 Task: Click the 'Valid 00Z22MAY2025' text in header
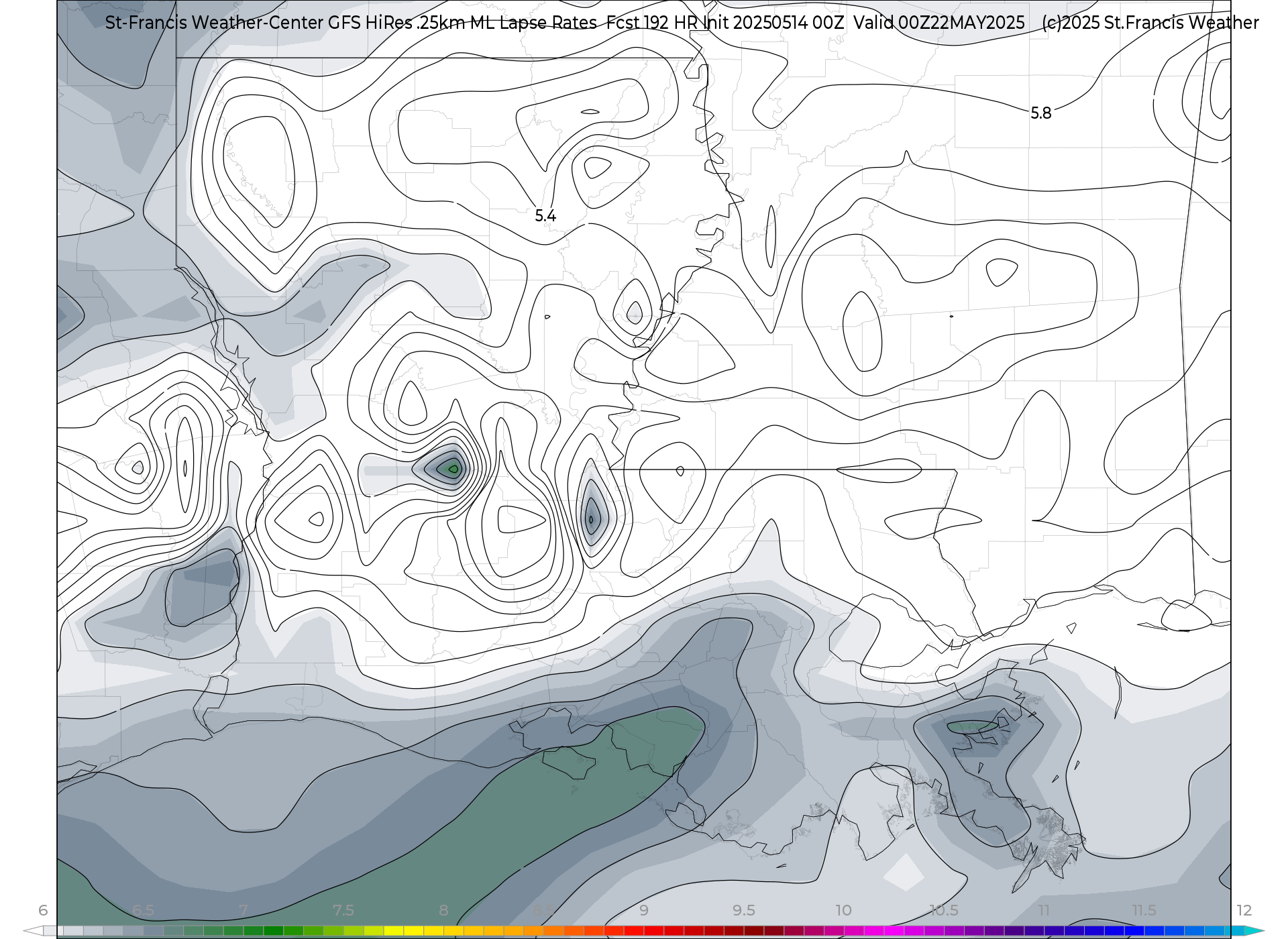pos(940,23)
